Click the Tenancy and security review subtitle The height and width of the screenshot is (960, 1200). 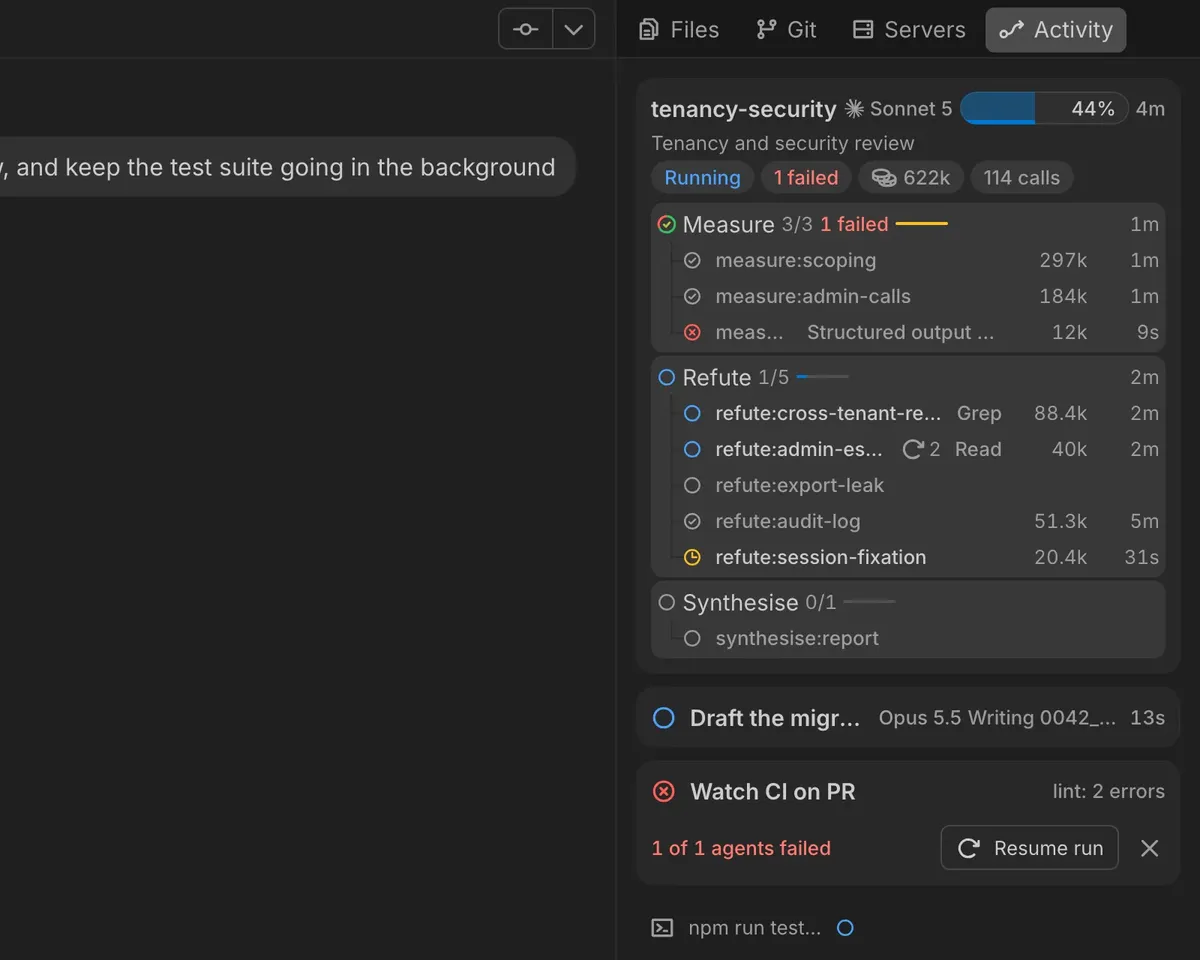point(783,143)
